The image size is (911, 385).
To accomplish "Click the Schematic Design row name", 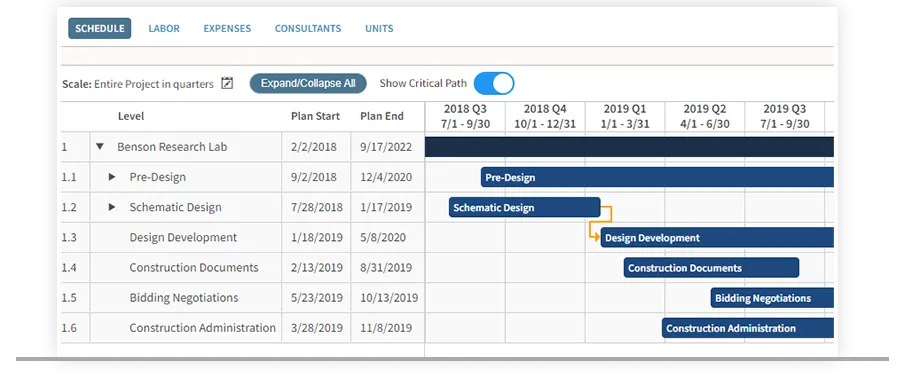I will pos(175,207).
